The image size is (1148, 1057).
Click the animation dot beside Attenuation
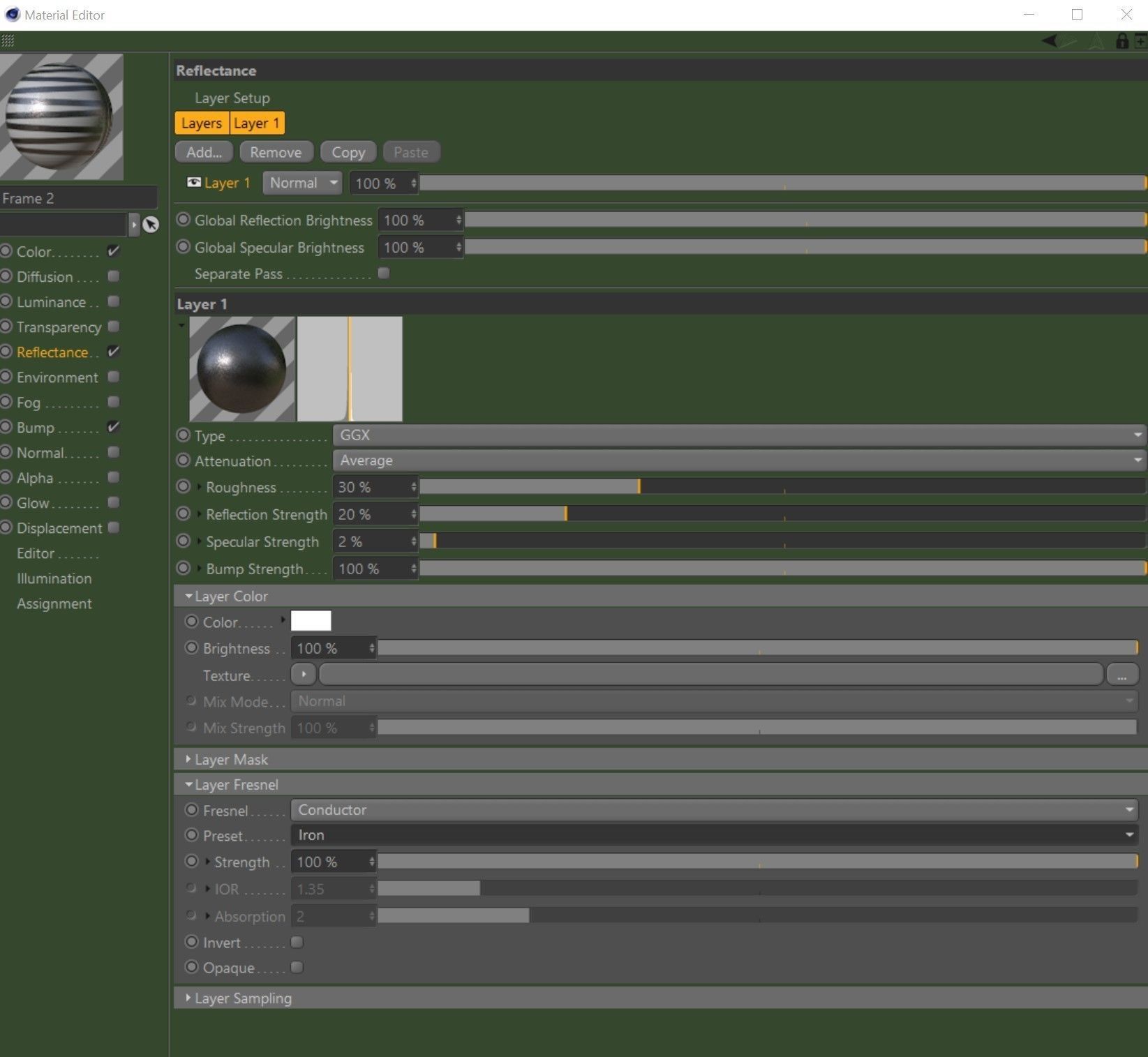pyautogui.click(x=184, y=460)
